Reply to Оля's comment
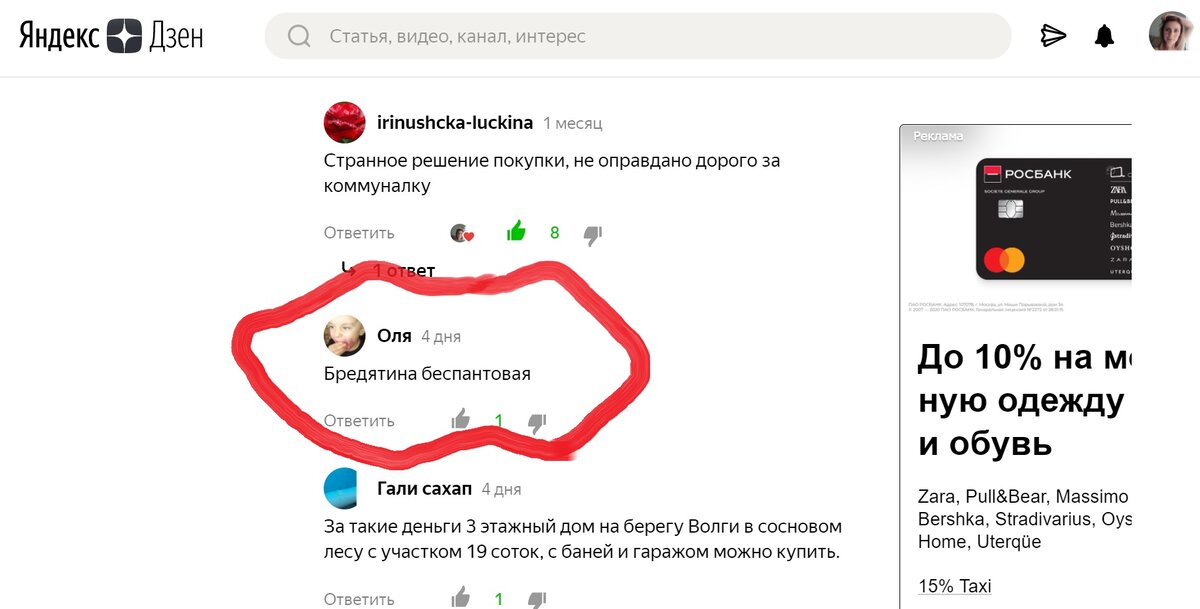This screenshot has height=609, width=1200. (359, 421)
